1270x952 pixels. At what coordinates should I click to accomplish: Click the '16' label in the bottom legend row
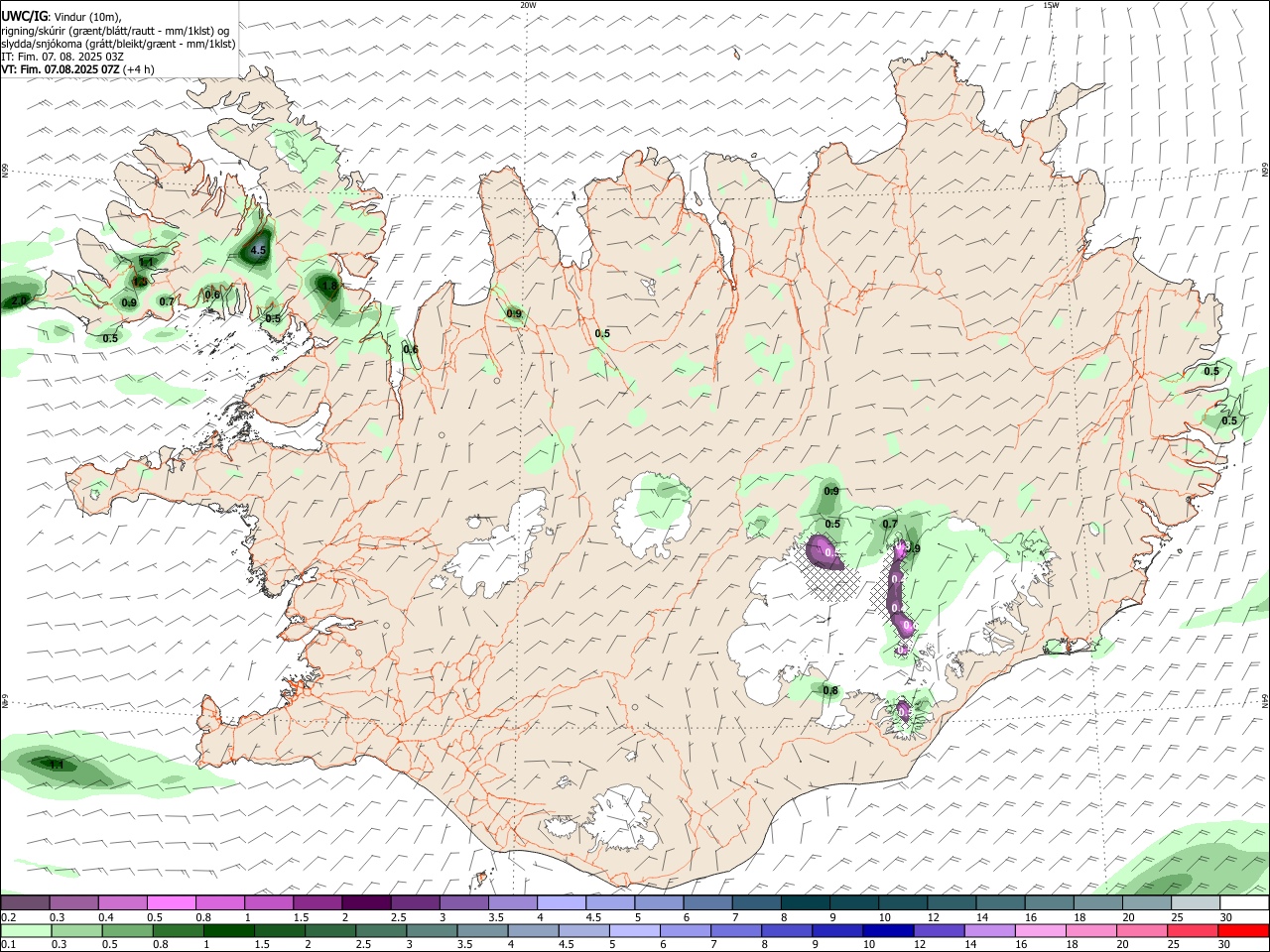click(1020, 945)
